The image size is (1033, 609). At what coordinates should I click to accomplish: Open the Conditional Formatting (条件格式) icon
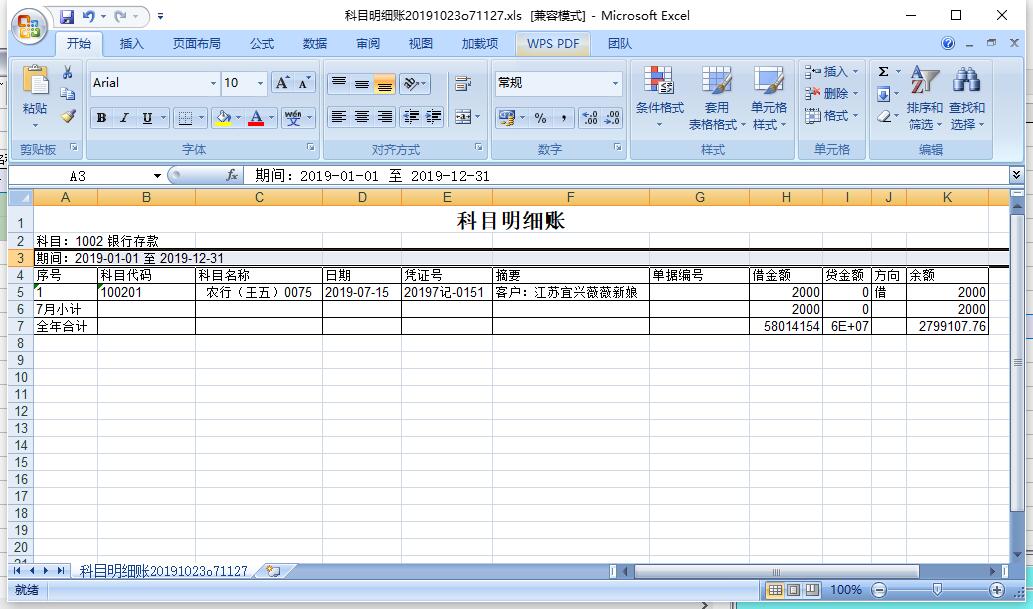pyautogui.click(x=658, y=82)
